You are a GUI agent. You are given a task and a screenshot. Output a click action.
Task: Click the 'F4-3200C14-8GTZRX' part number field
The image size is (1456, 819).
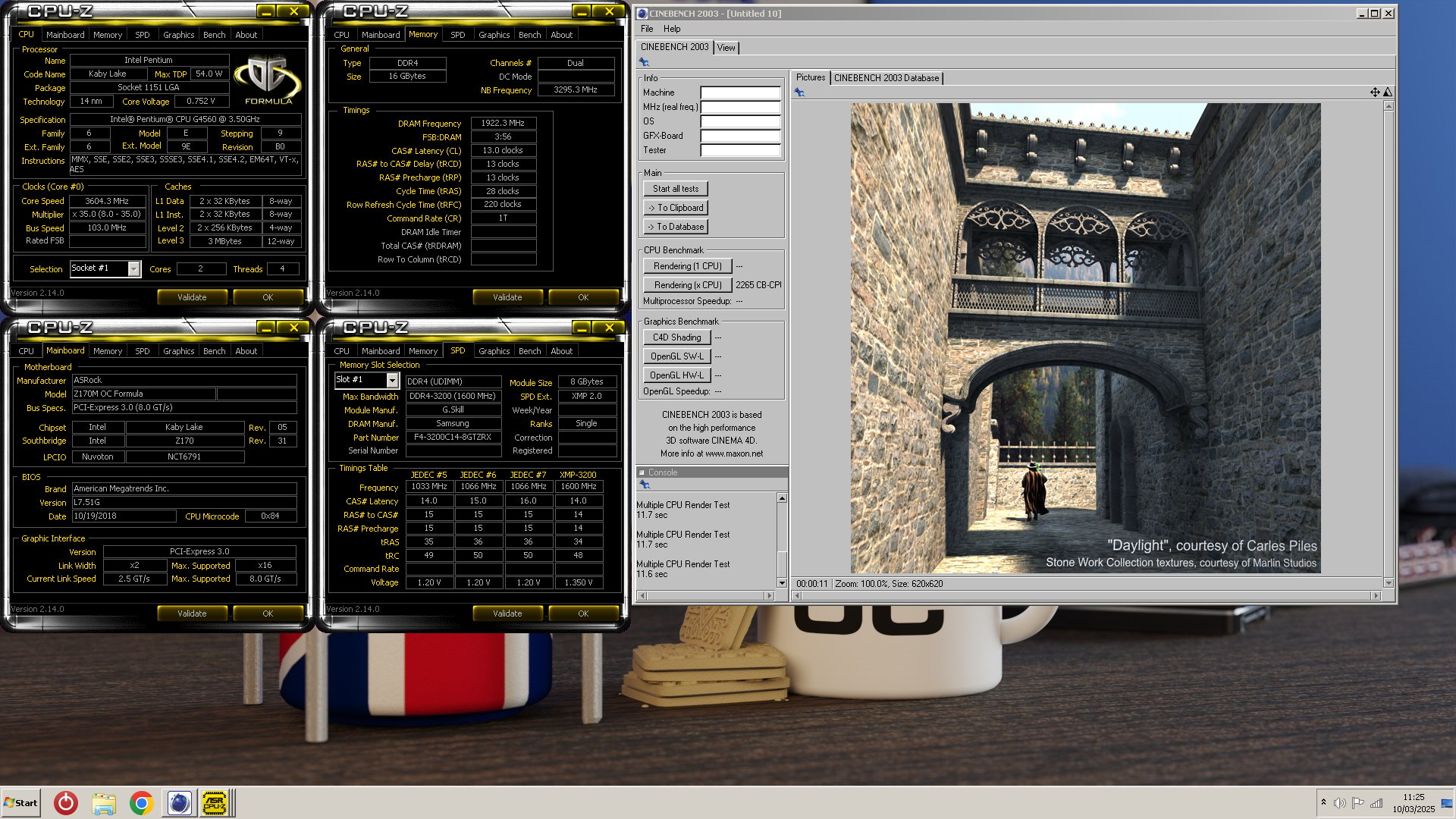(453, 438)
